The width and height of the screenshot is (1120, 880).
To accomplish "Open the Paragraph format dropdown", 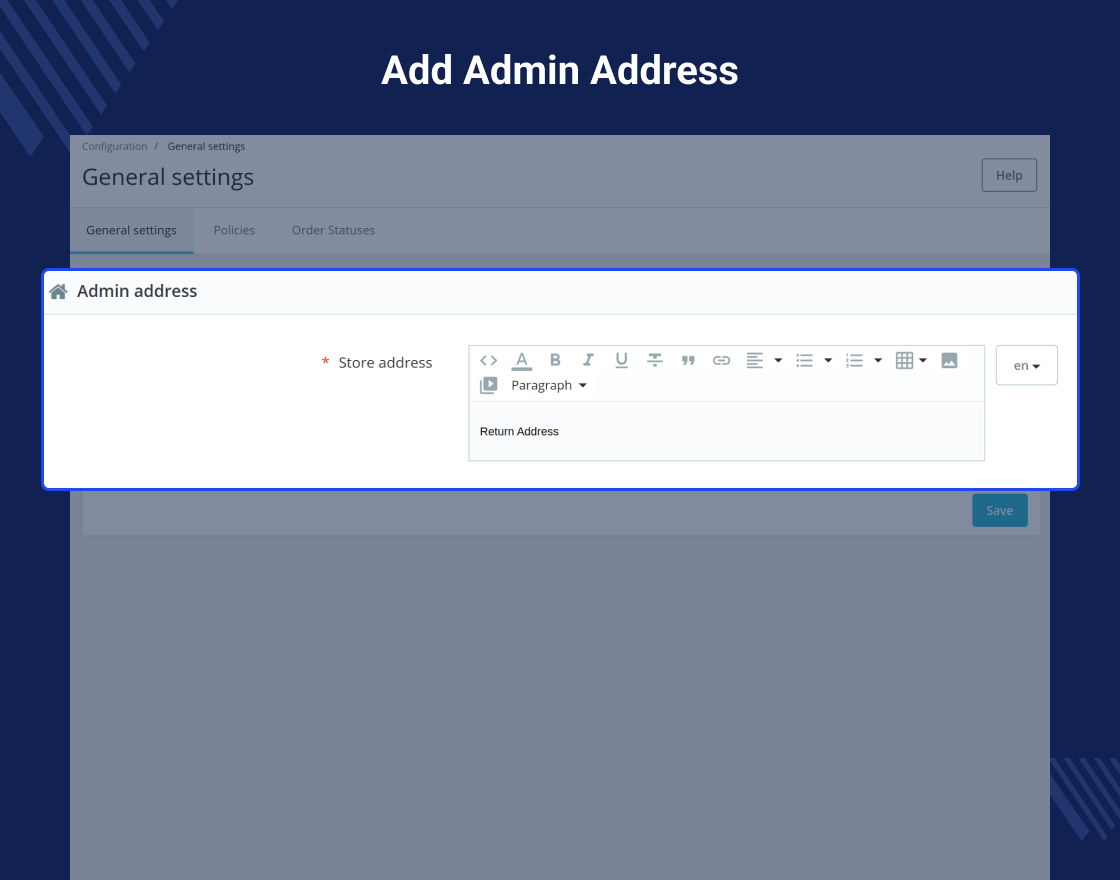I will 549,385.
